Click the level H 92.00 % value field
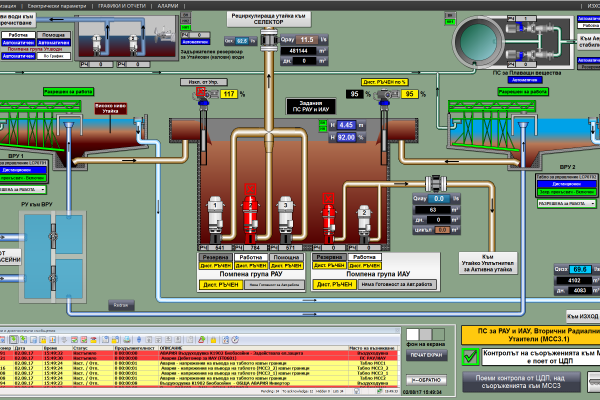This screenshot has height=400, width=600. click(x=346, y=137)
